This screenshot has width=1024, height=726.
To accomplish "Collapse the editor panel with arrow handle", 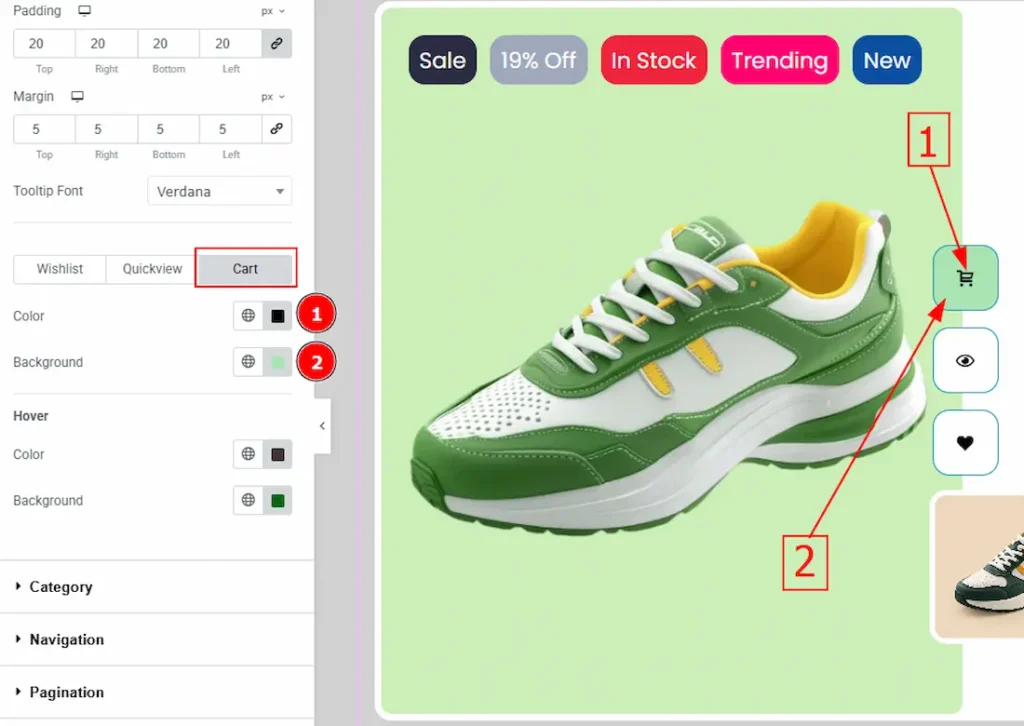I will [322, 426].
